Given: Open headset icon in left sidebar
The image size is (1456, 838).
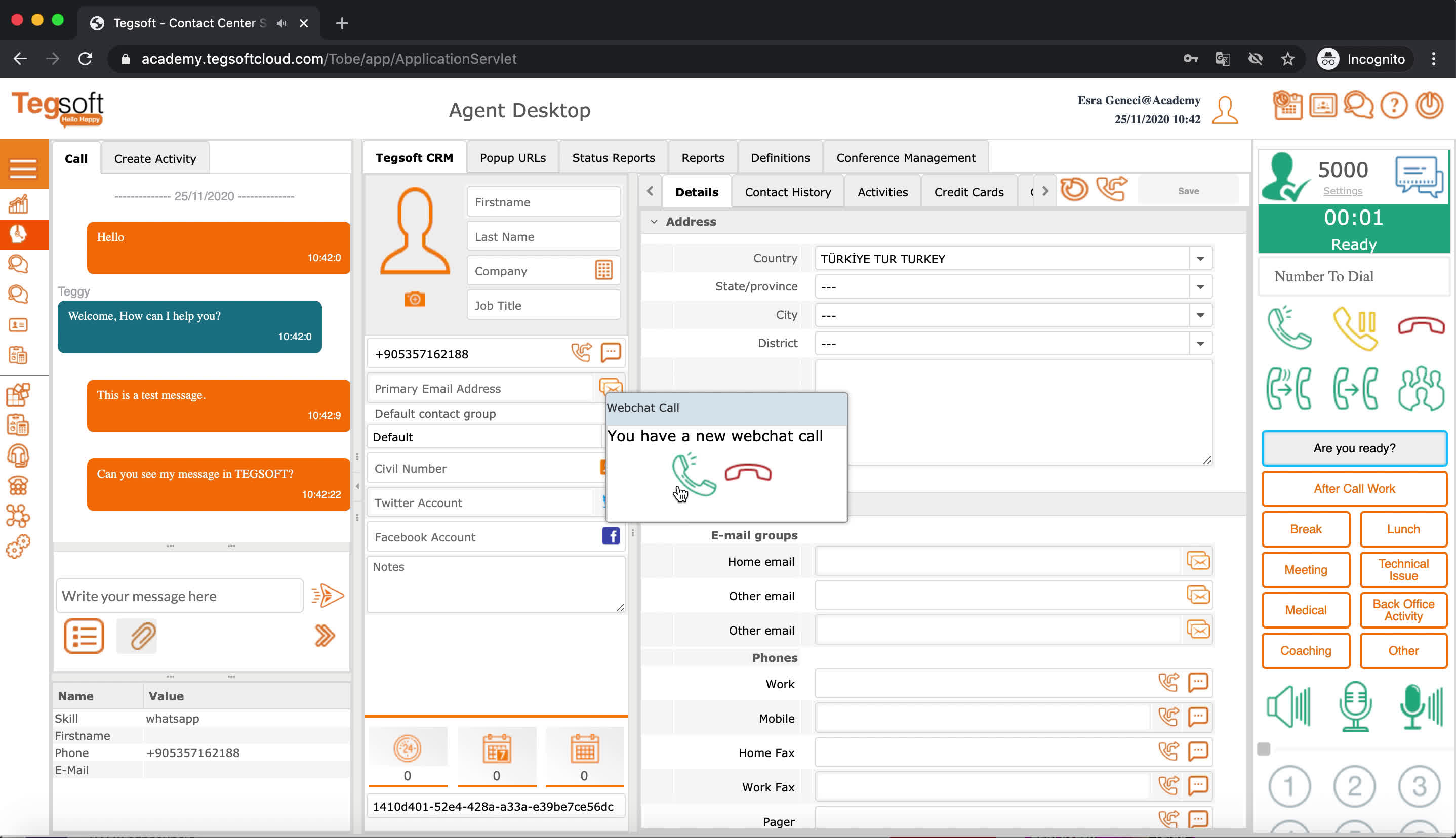Looking at the screenshot, I should (x=18, y=456).
